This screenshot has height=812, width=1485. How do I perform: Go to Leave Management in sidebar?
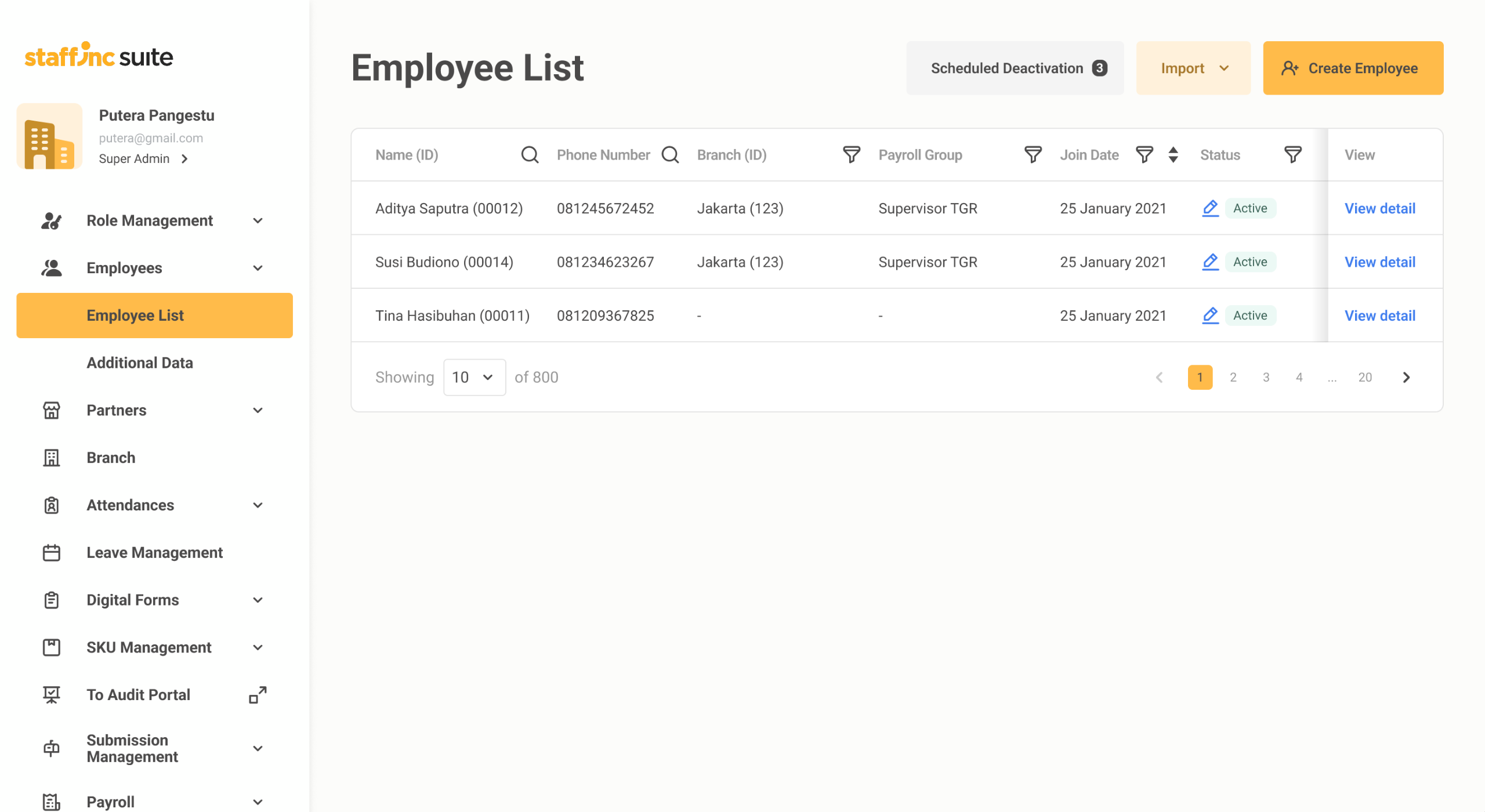click(x=154, y=553)
